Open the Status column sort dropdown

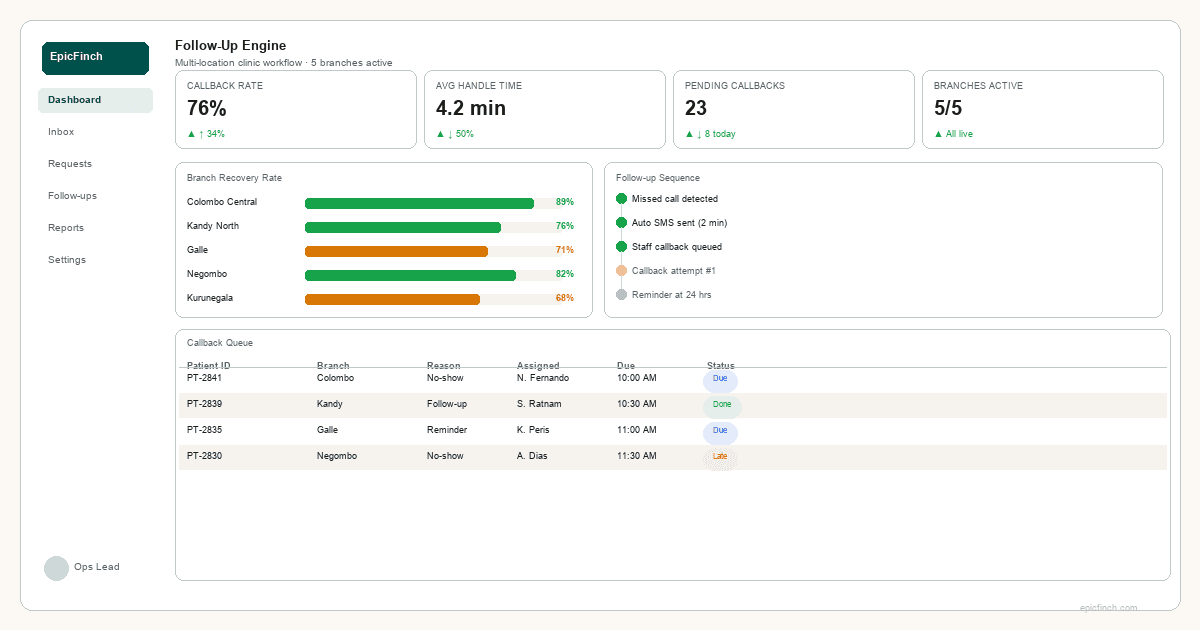[721, 365]
